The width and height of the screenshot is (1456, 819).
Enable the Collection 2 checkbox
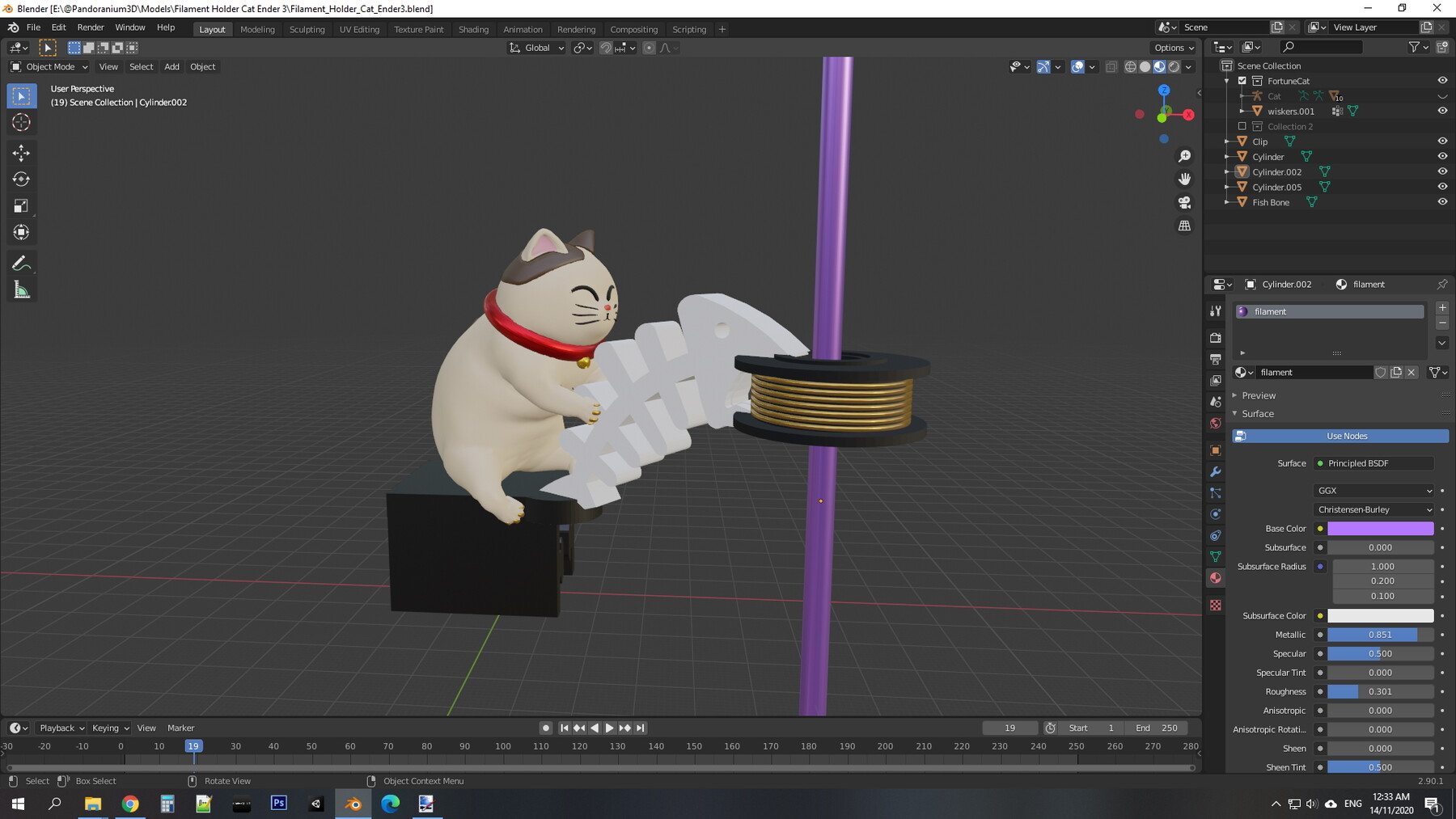[1242, 126]
